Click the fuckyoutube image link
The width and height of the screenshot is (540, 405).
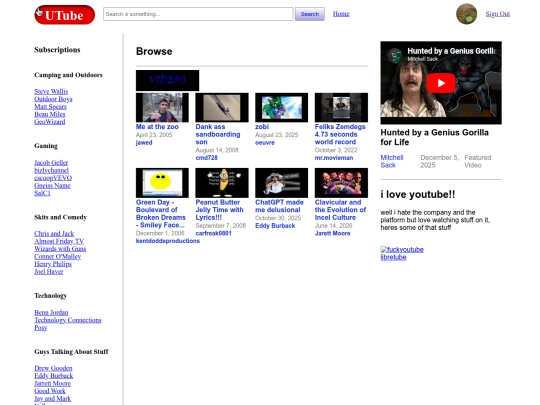point(402,249)
